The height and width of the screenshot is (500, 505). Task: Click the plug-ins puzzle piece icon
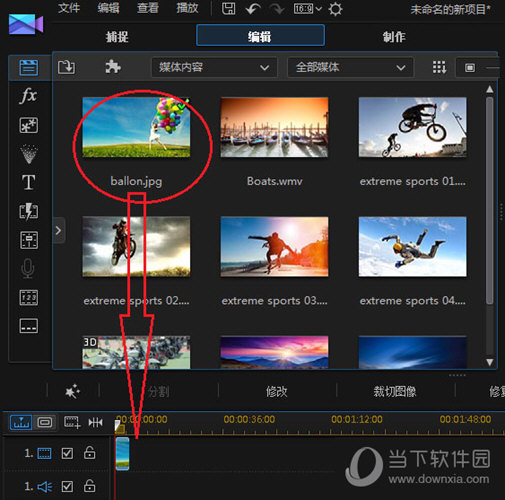pyautogui.click(x=113, y=67)
